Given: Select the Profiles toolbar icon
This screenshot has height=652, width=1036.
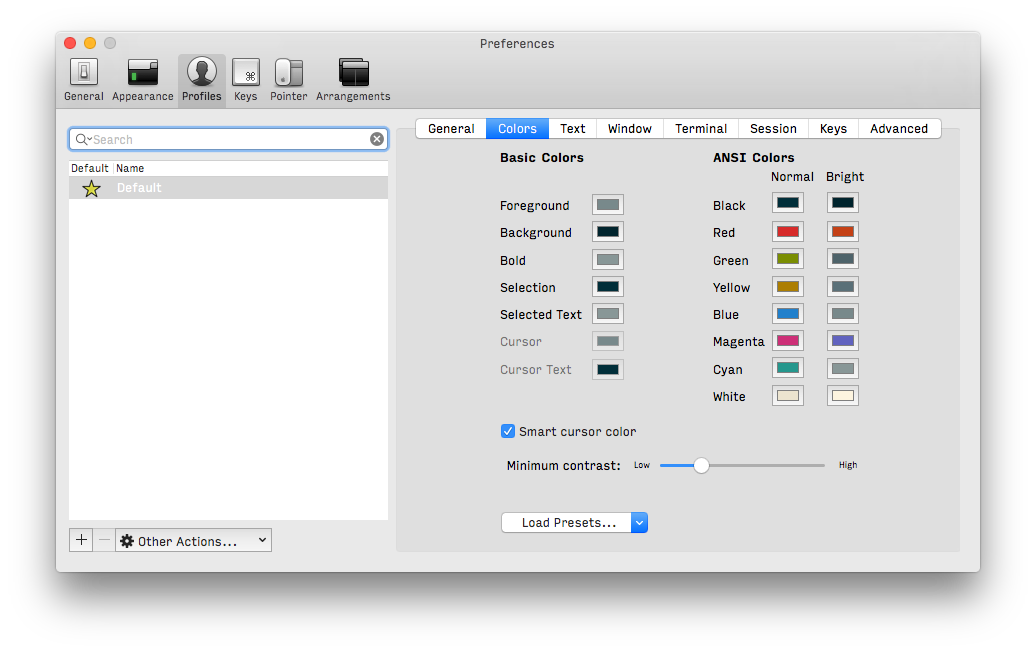Looking at the screenshot, I should [x=202, y=80].
